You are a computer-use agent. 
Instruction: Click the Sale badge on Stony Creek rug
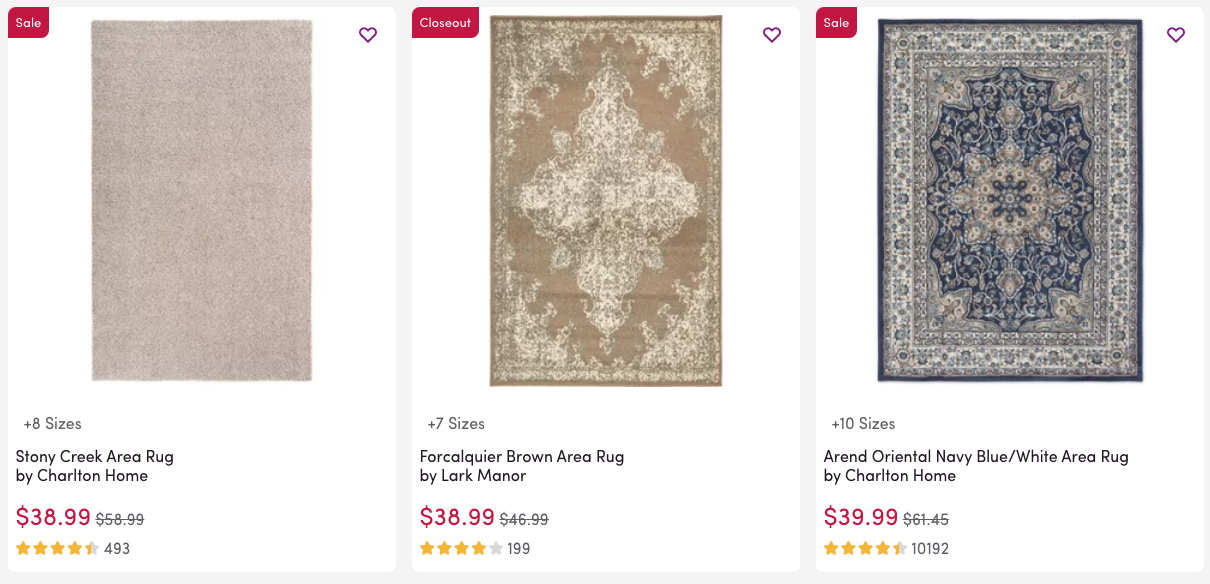tap(28, 23)
